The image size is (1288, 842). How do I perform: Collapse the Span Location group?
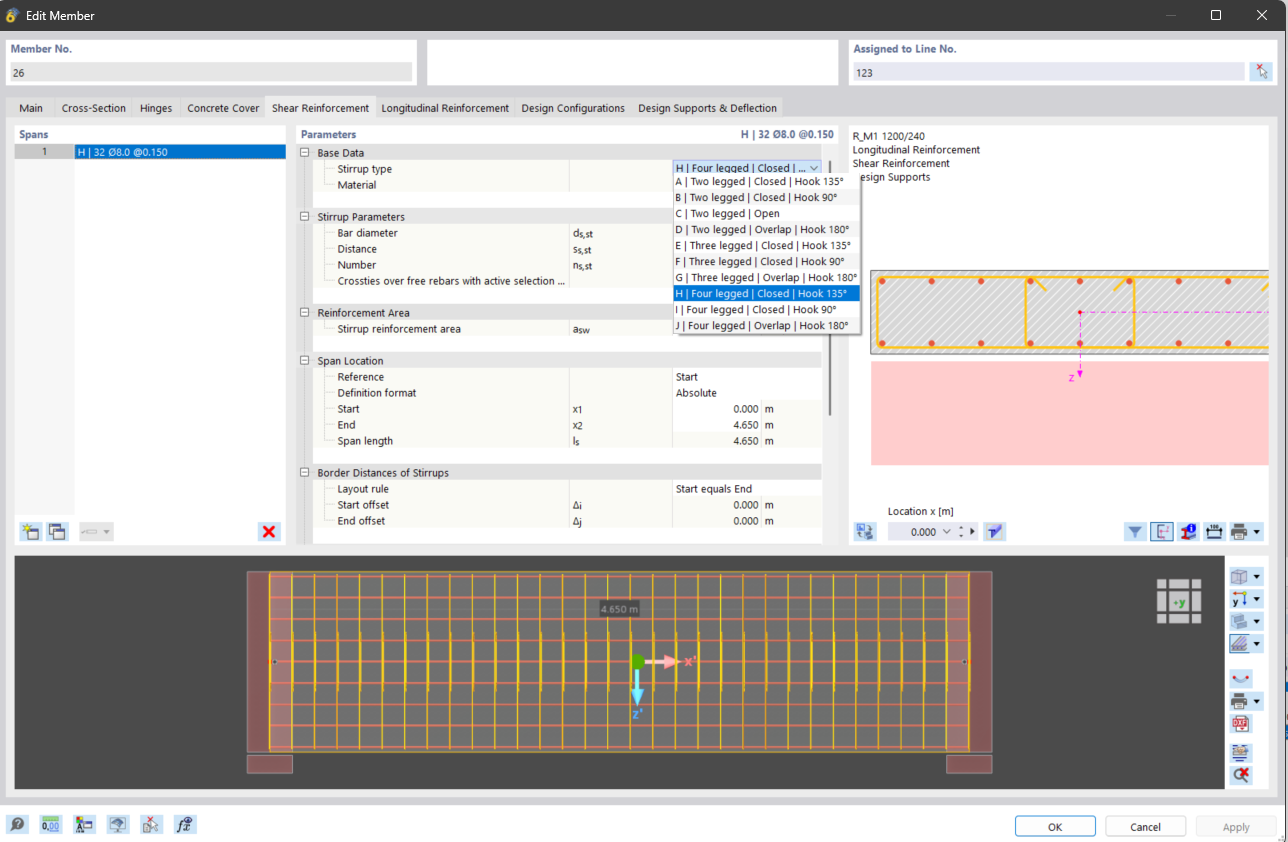[x=305, y=361]
